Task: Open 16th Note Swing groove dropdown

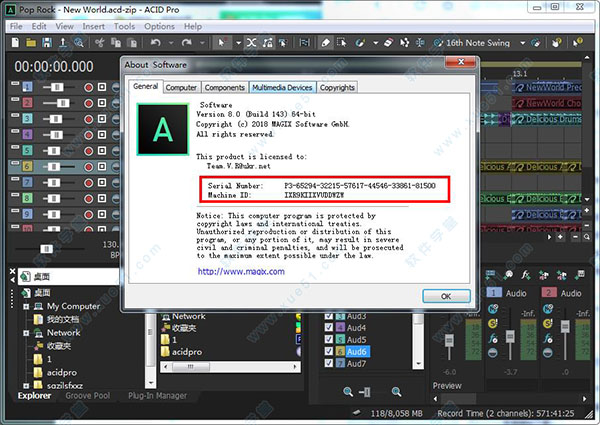Action: click(522, 43)
